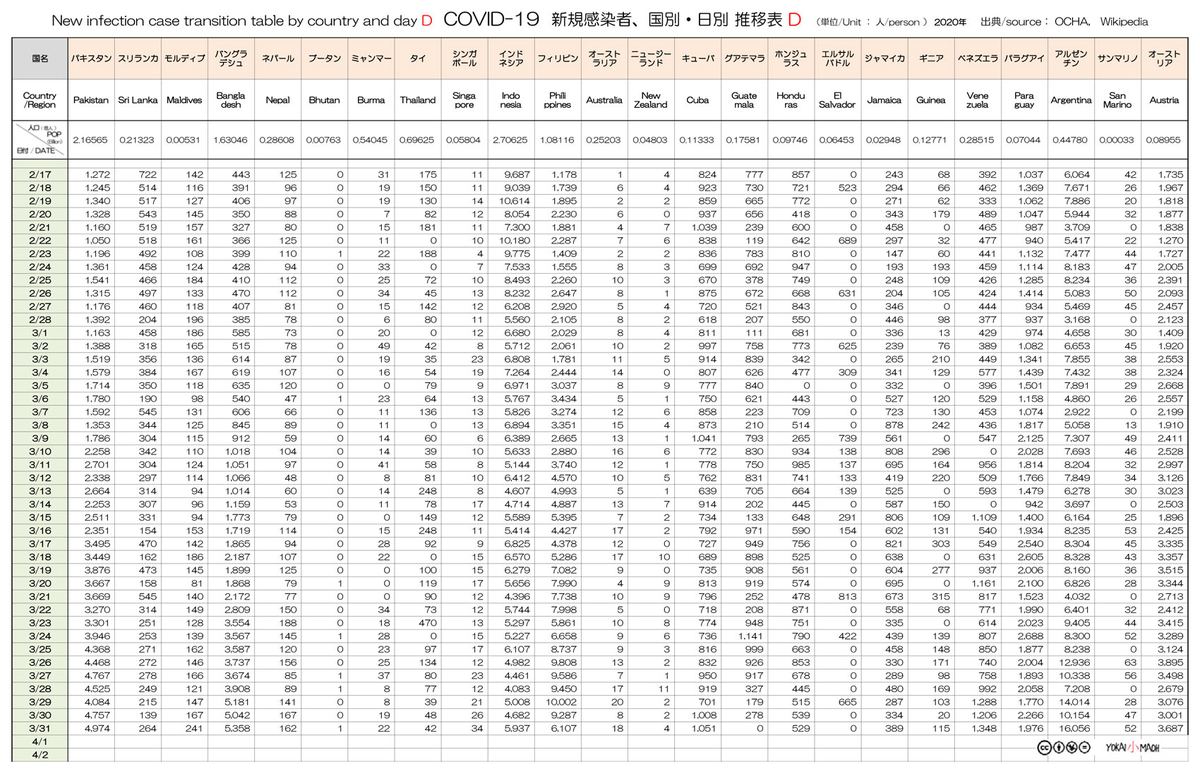Click the Japanese header 'キューバ'
The width and height of the screenshot is (1200, 769).
pos(697,59)
